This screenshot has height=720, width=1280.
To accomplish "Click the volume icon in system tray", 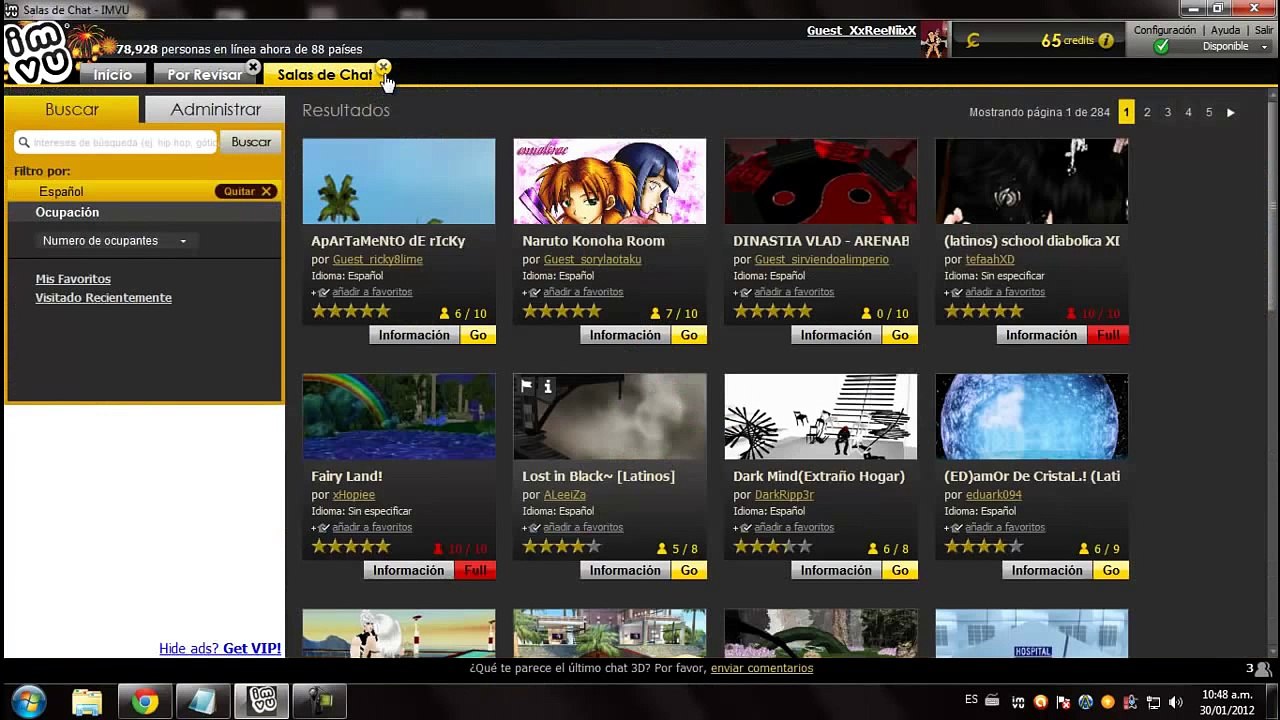I will (1176, 702).
